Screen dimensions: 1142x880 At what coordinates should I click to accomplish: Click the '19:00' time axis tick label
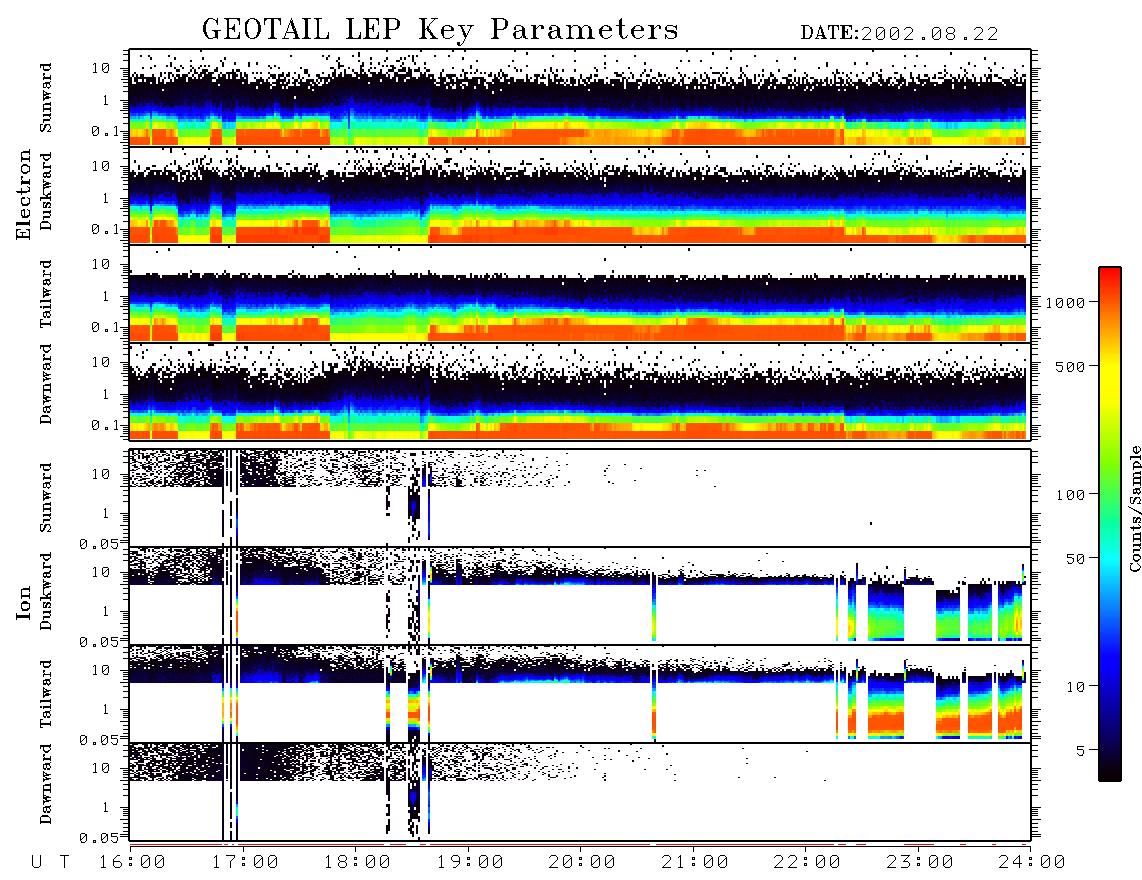point(470,863)
